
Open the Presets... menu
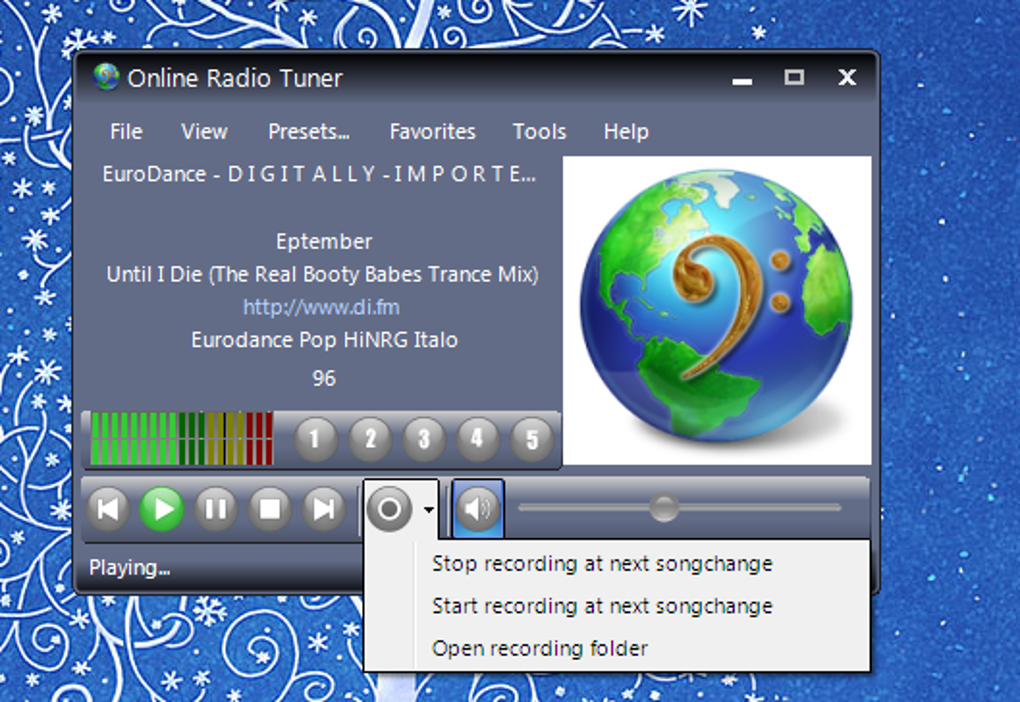point(309,131)
